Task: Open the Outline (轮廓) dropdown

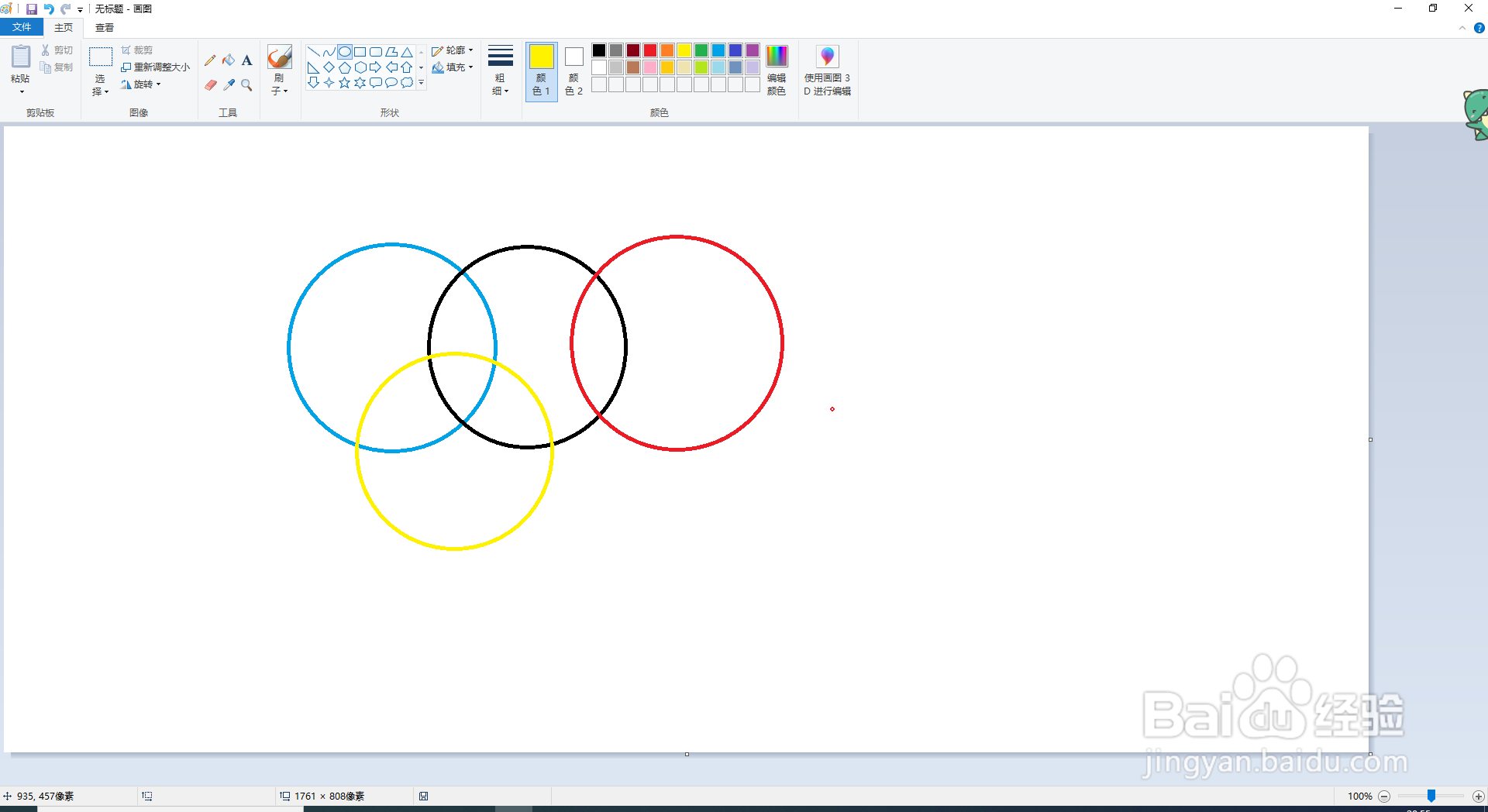Action: (x=453, y=50)
